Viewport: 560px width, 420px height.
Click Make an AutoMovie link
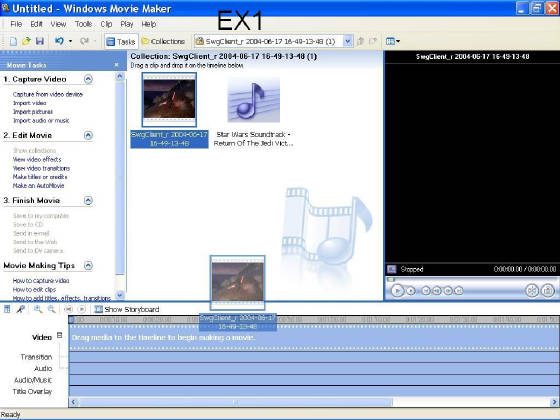pos(39,186)
